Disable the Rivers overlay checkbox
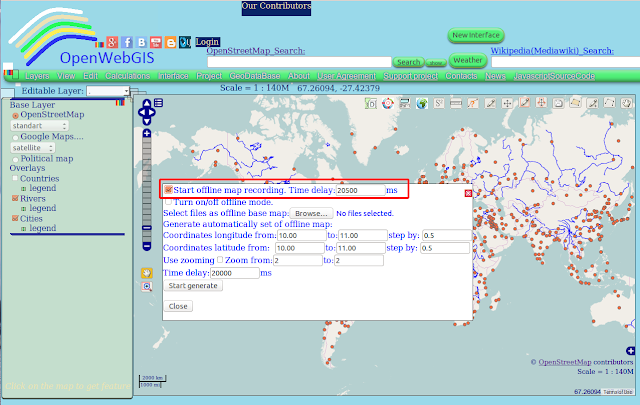Viewport: 640px width, 405px height. tap(15, 198)
